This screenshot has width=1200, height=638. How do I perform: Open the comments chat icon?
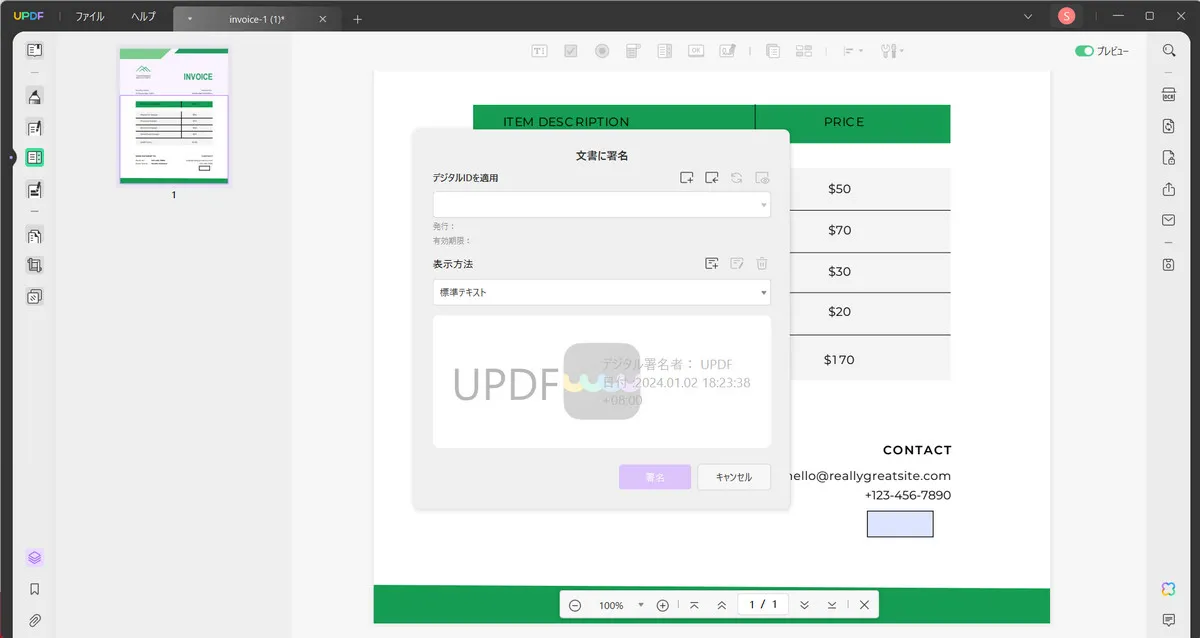(x=1168, y=620)
